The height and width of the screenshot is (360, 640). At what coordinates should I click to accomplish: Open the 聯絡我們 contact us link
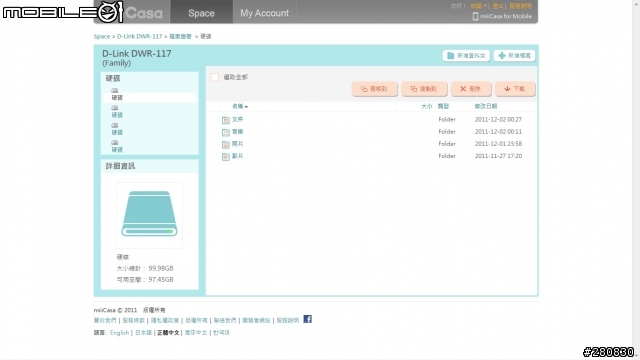coord(225,320)
